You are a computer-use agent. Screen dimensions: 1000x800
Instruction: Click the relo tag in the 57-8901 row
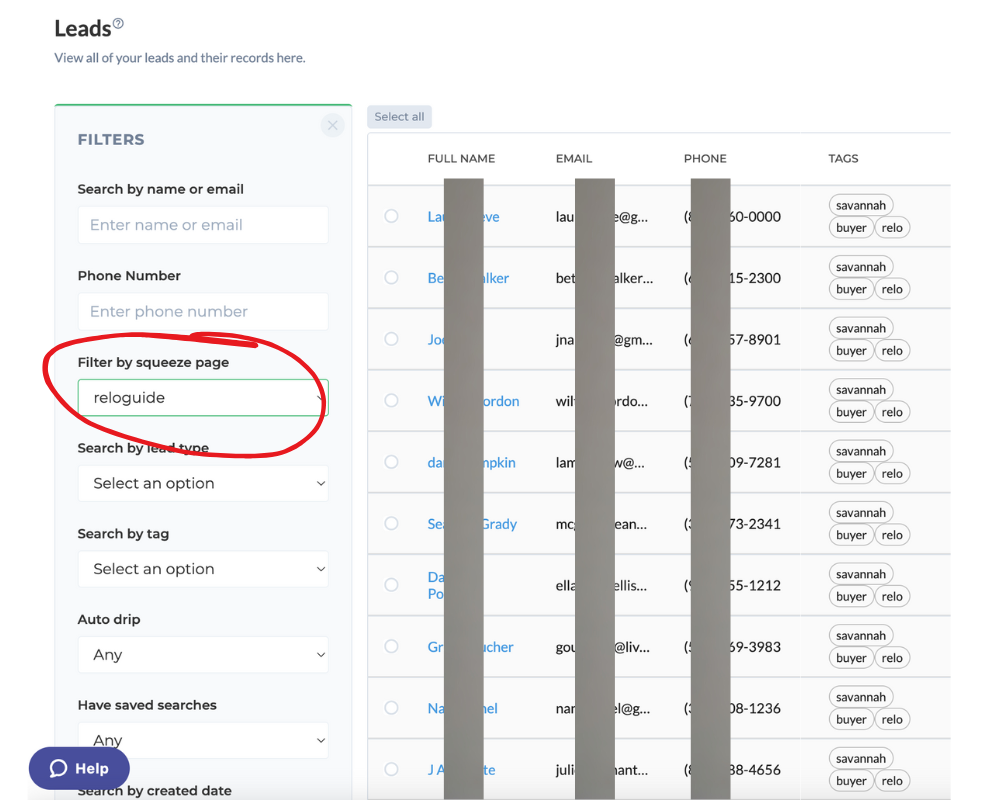(x=892, y=350)
